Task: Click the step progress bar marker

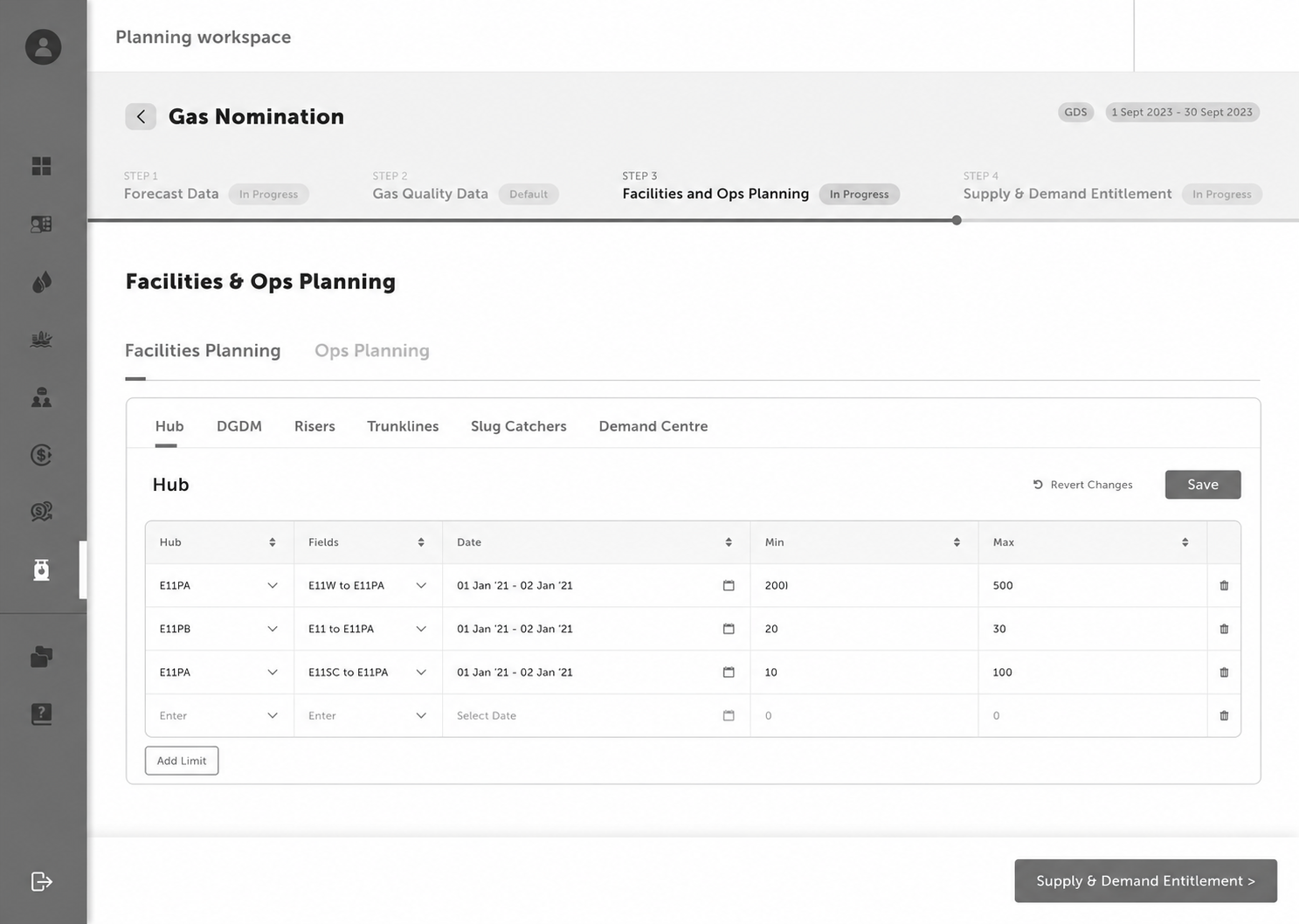Action: click(957, 220)
